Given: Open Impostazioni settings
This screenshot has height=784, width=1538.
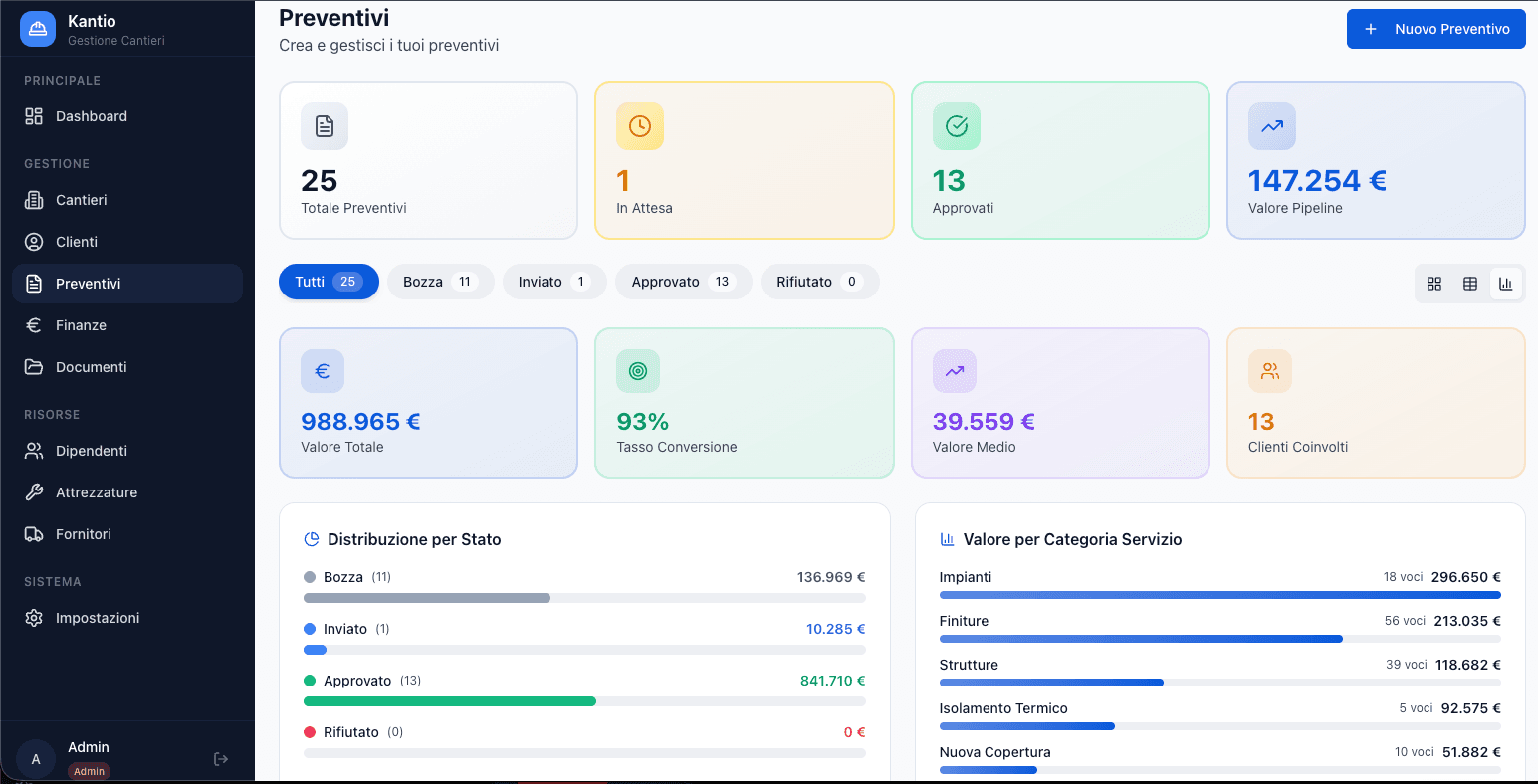Looking at the screenshot, I should 127,618.
